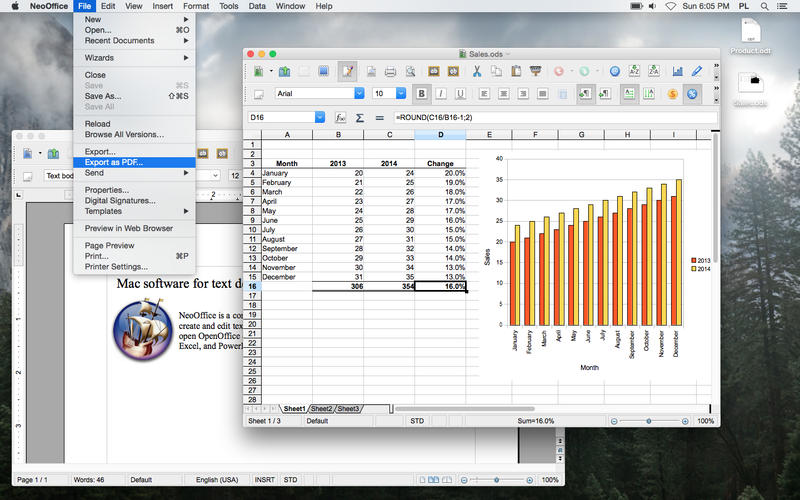800x500 pixels.
Task: Click the Paste clipboard icon
Action: click(516, 72)
